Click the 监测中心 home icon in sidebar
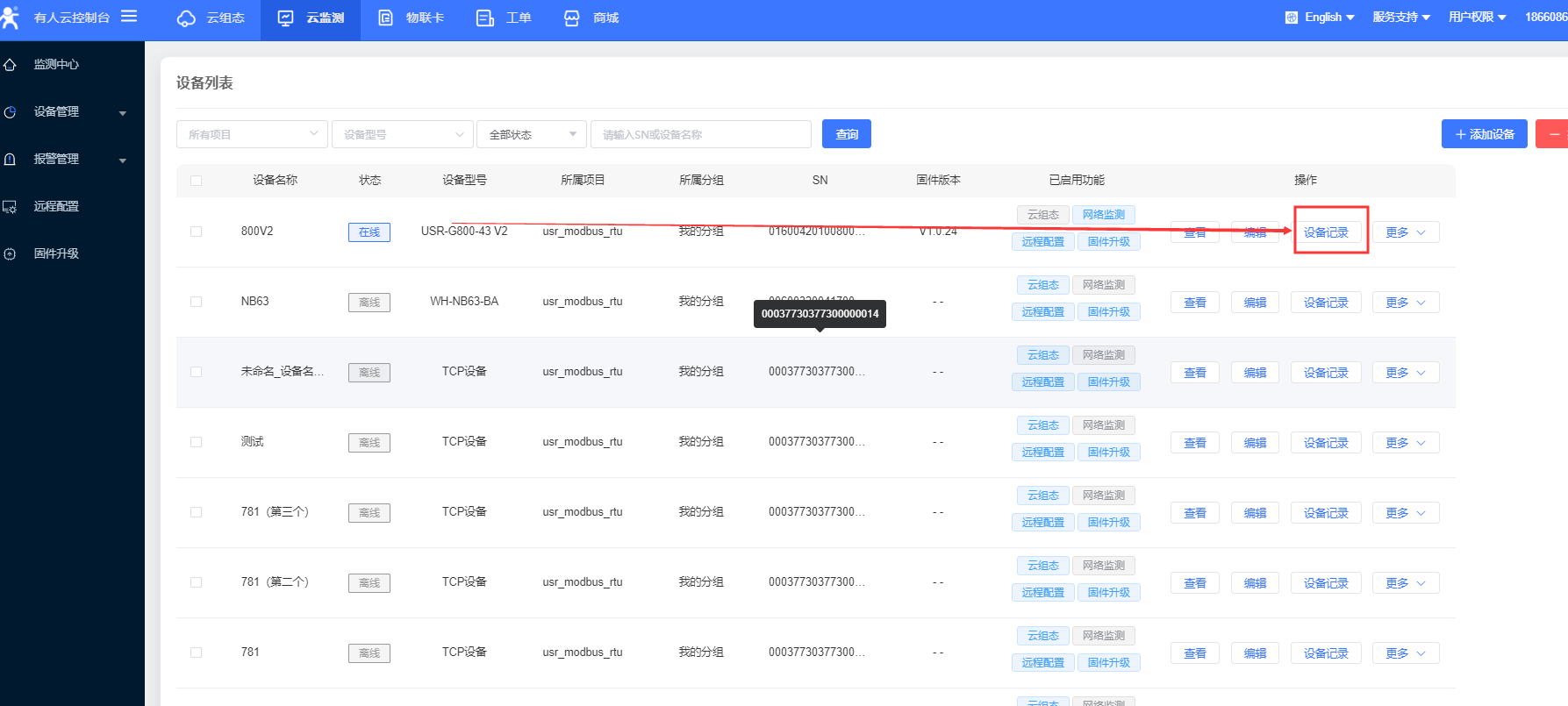The image size is (1568, 706). (x=11, y=65)
